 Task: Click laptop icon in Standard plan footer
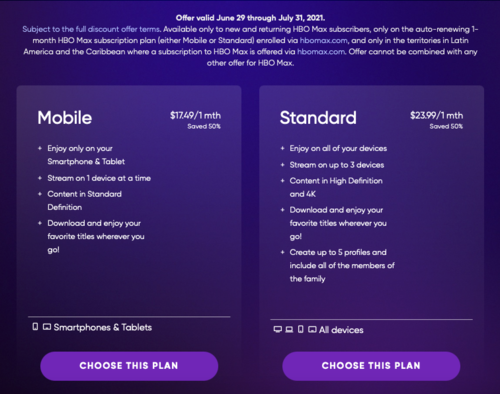click(289, 329)
